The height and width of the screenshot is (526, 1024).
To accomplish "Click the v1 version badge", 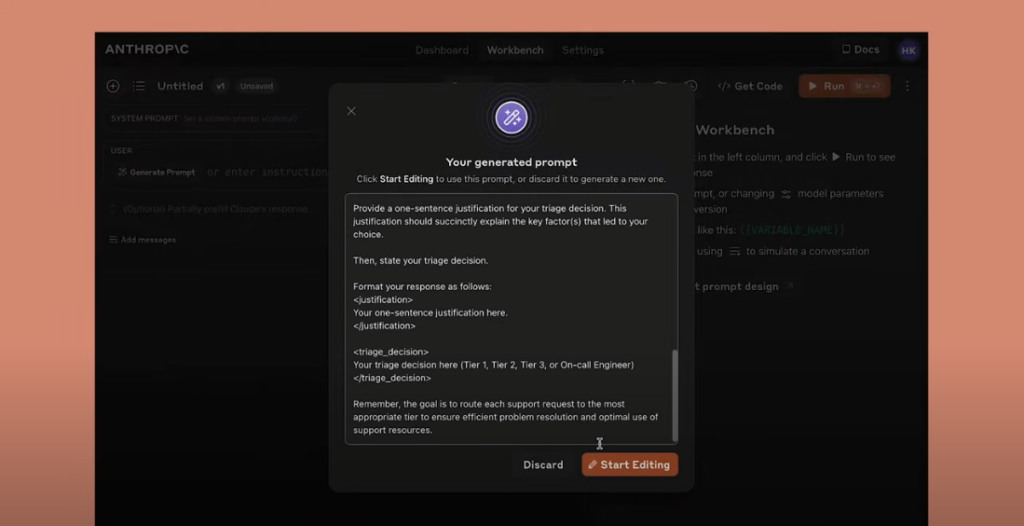I will [x=221, y=86].
